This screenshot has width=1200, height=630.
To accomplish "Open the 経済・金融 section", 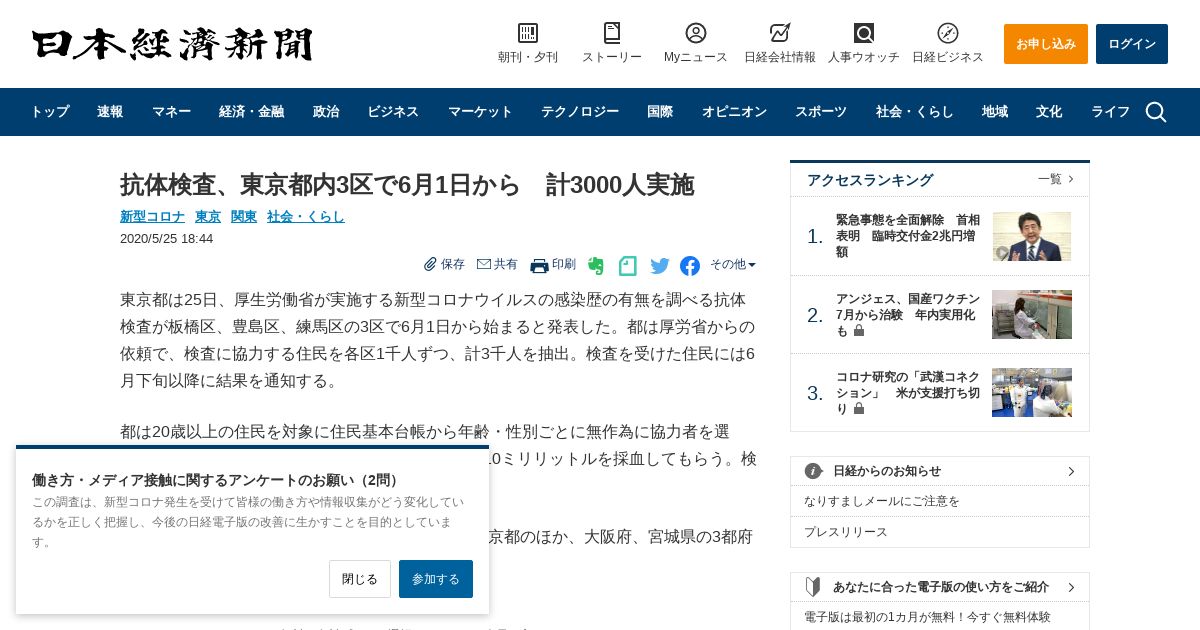I will tap(251, 112).
